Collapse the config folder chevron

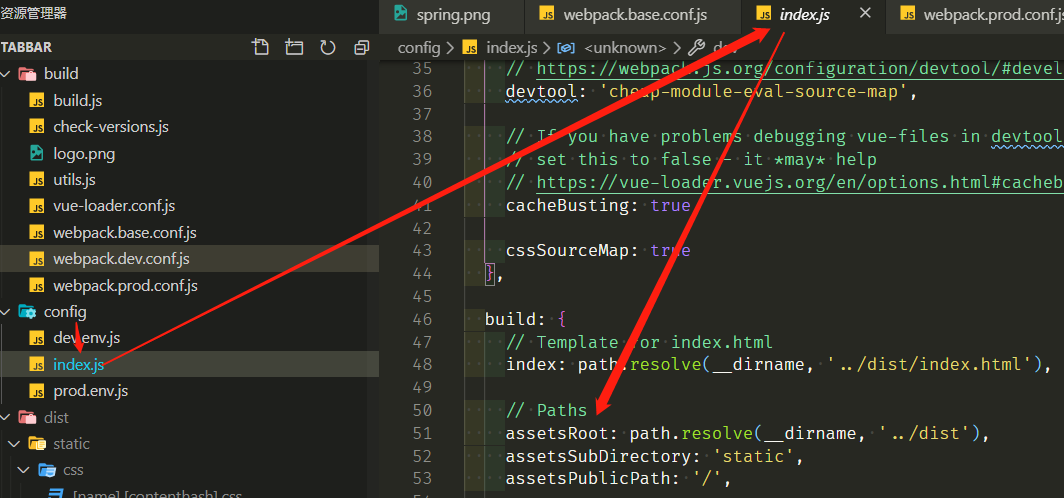click(x=6, y=312)
